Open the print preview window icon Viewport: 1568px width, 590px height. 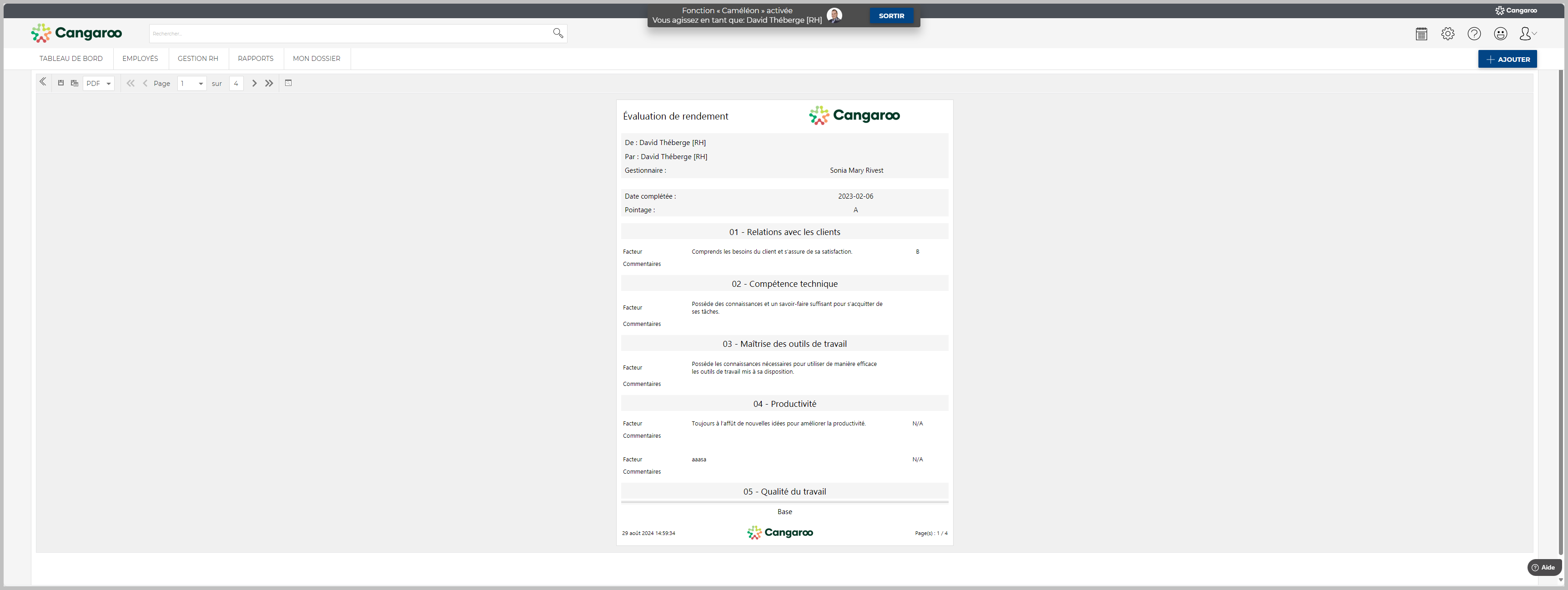[x=288, y=83]
